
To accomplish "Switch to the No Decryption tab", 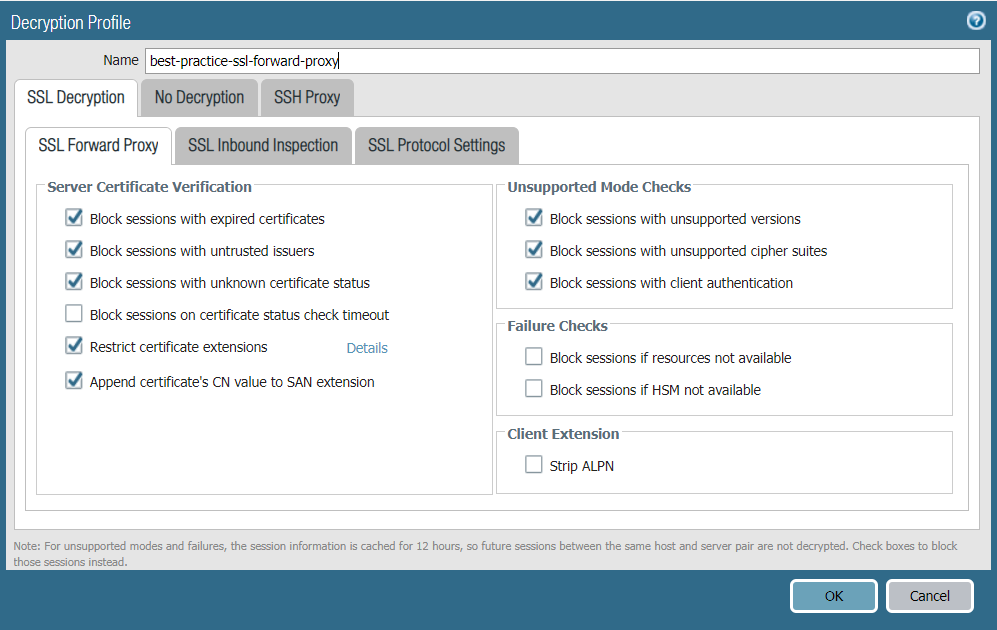I will click(x=199, y=97).
